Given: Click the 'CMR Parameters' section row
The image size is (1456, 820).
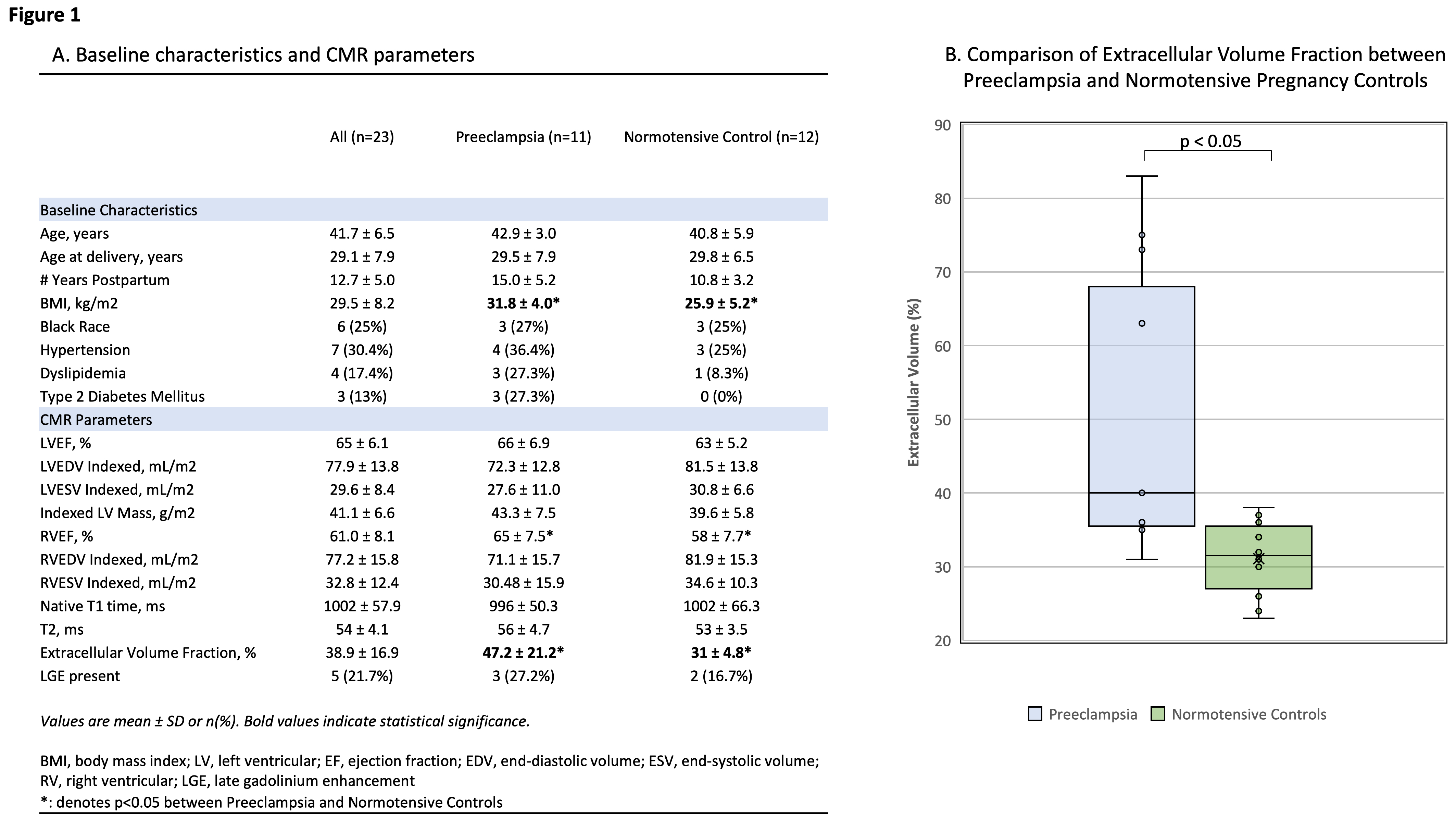Looking at the screenshot, I should click(x=96, y=420).
